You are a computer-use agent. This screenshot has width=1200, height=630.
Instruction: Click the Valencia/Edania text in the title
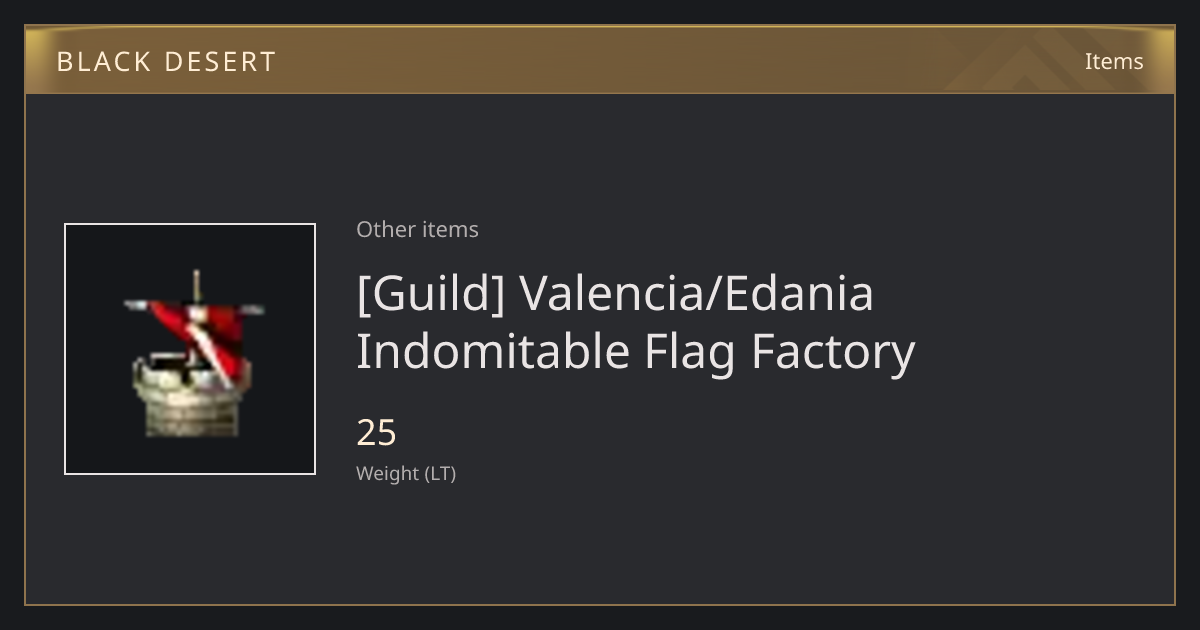pos(697,293)
